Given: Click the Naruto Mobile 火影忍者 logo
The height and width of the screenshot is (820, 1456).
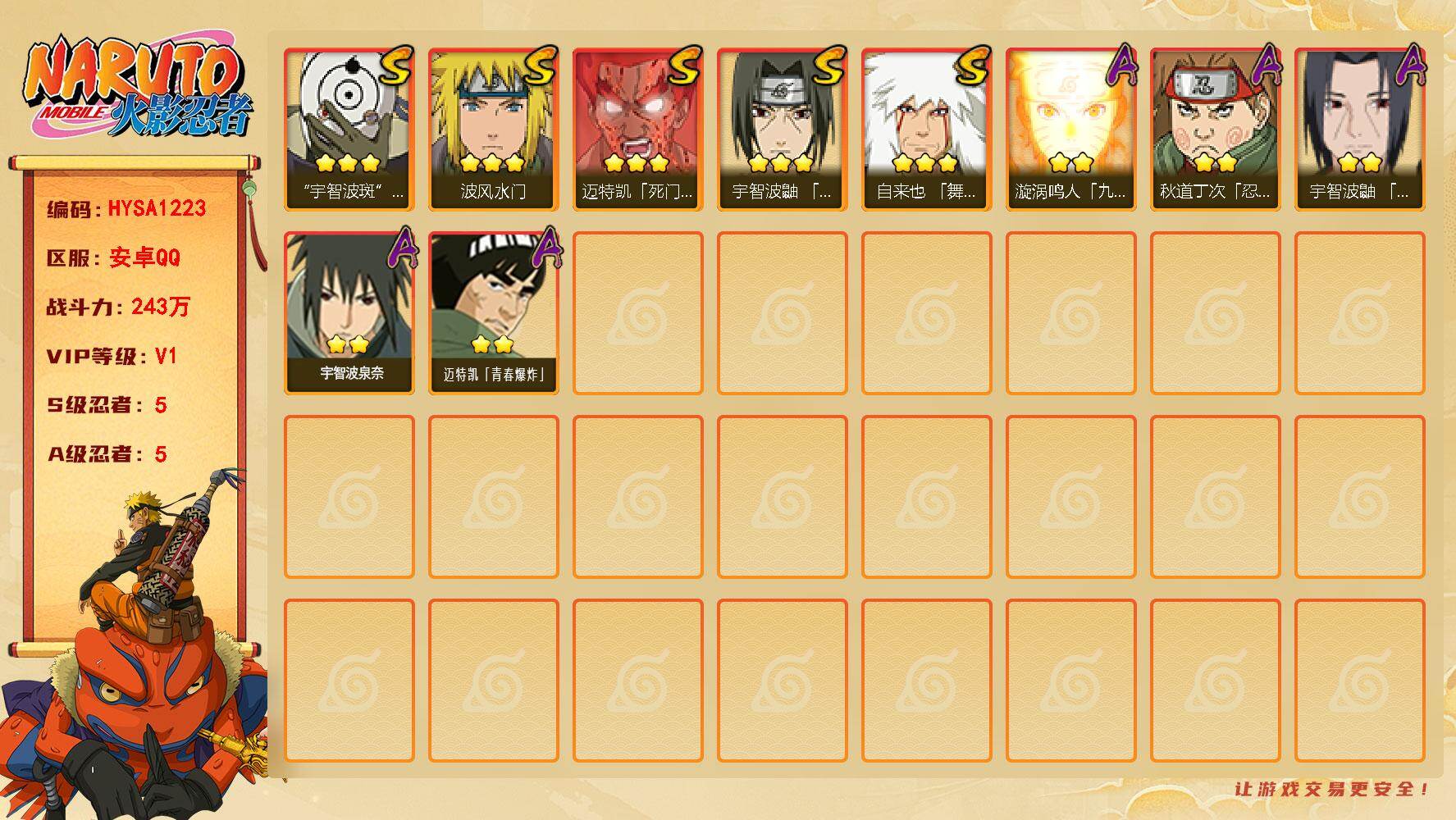Looking at the screenshot, I should pyautogui.click(x=138, y=89).
